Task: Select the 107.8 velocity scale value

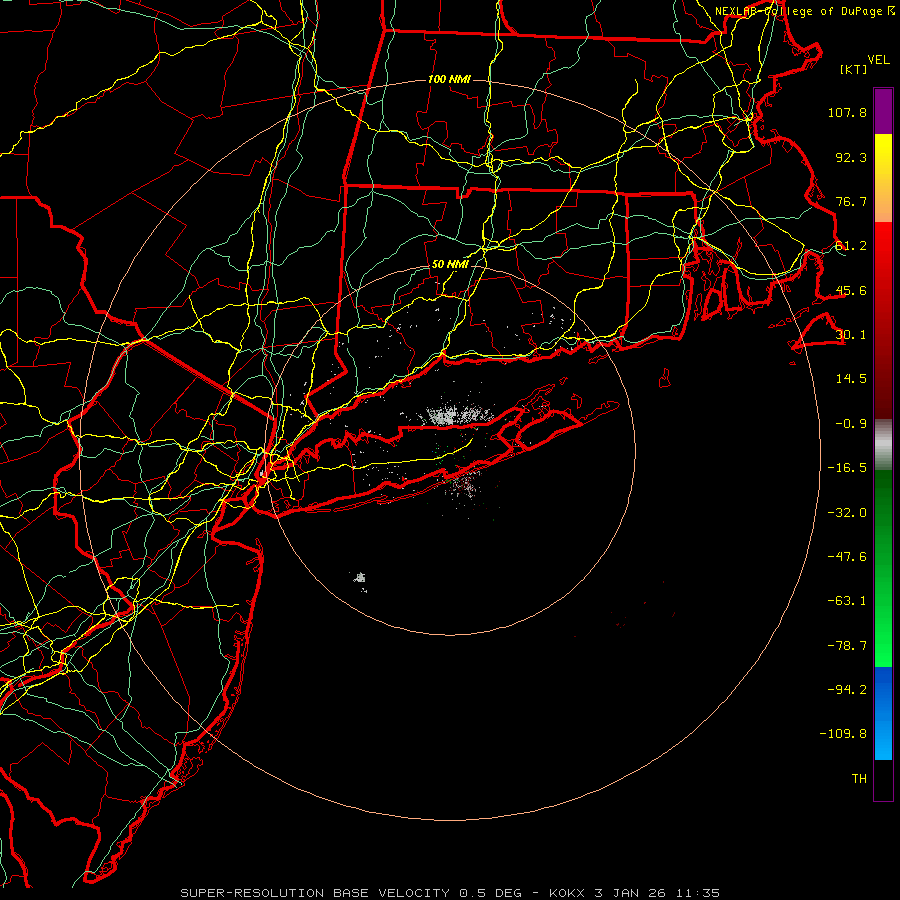Action: (847, 112)
